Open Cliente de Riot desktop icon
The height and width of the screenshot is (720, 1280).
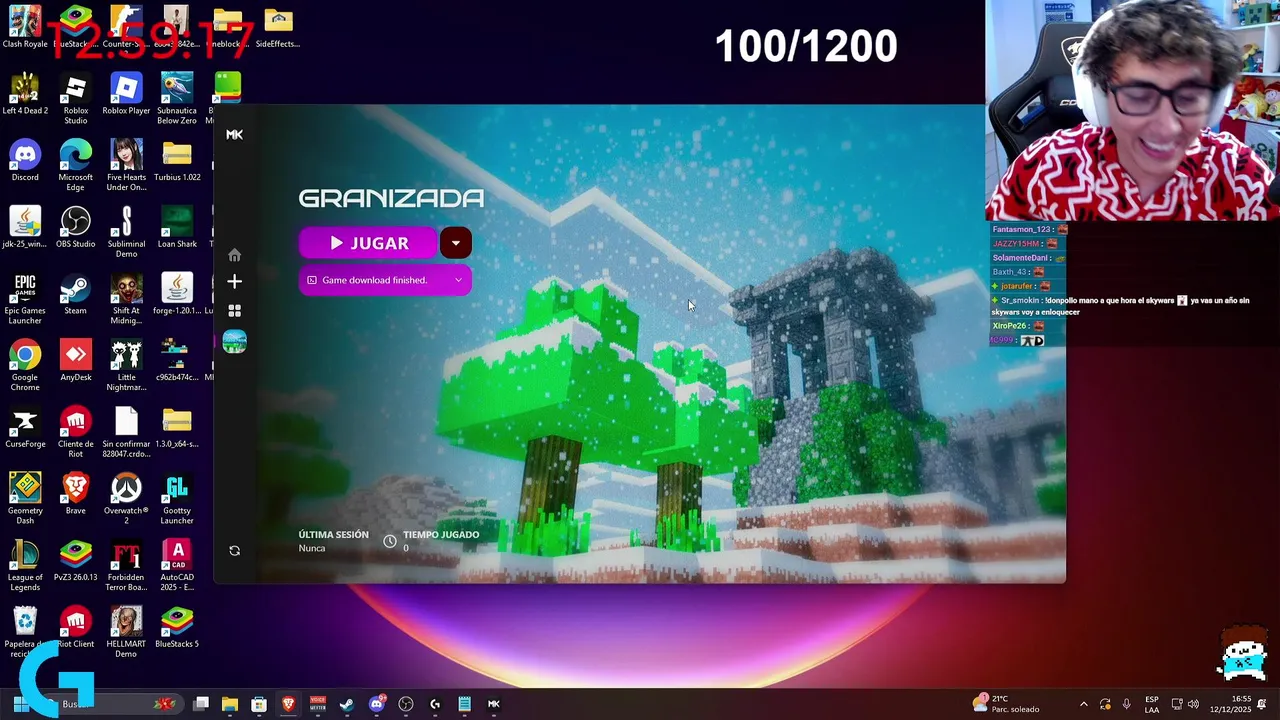(75, 433)
